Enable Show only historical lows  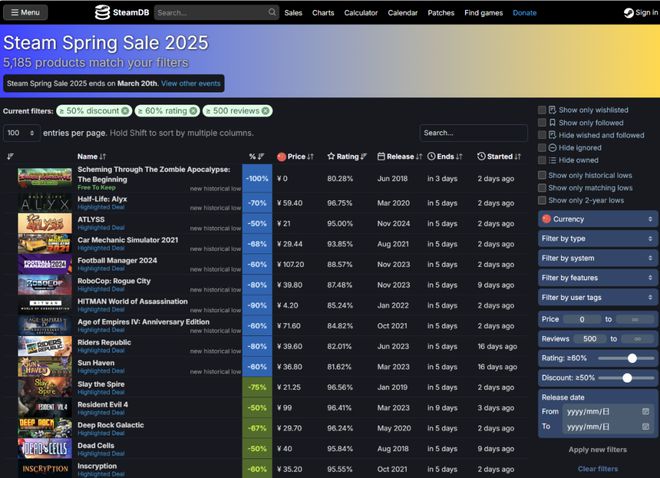tap(542, 175)
